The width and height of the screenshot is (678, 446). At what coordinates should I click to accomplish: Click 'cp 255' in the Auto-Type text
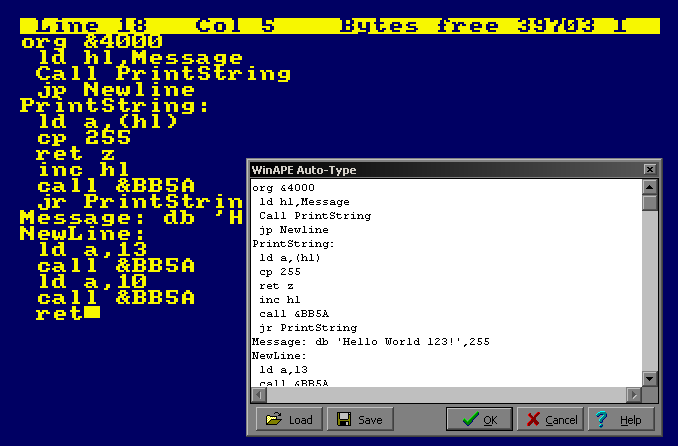pyautogui.click(x=280, y=272)
